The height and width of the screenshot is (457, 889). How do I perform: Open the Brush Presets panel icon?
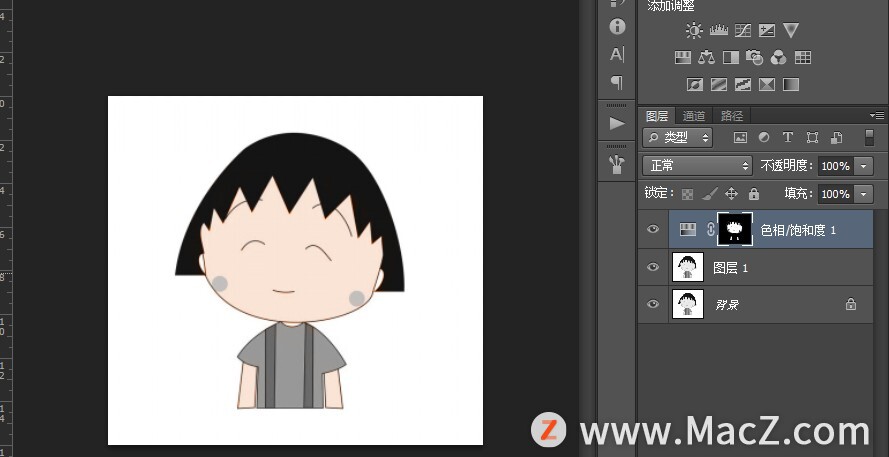tap(617, 164)
